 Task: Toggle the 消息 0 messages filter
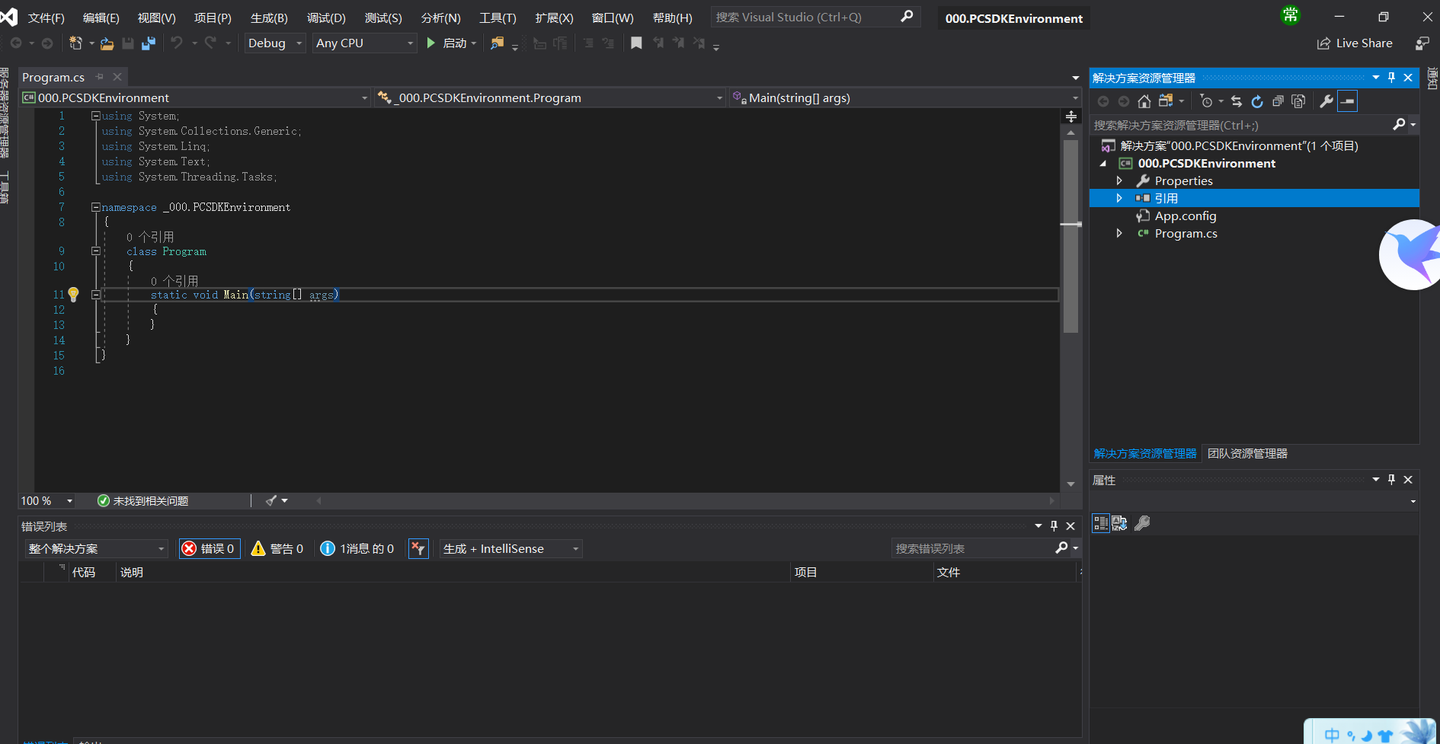click(x=357, y=548)
